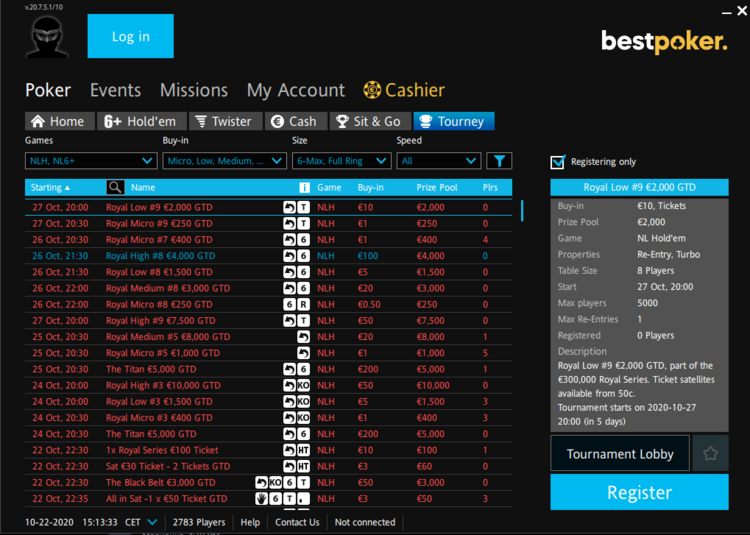Sort by the Buy-in column header
Image resolution: width=750 pixels, height=535 pixels.
tap(371, 187)
